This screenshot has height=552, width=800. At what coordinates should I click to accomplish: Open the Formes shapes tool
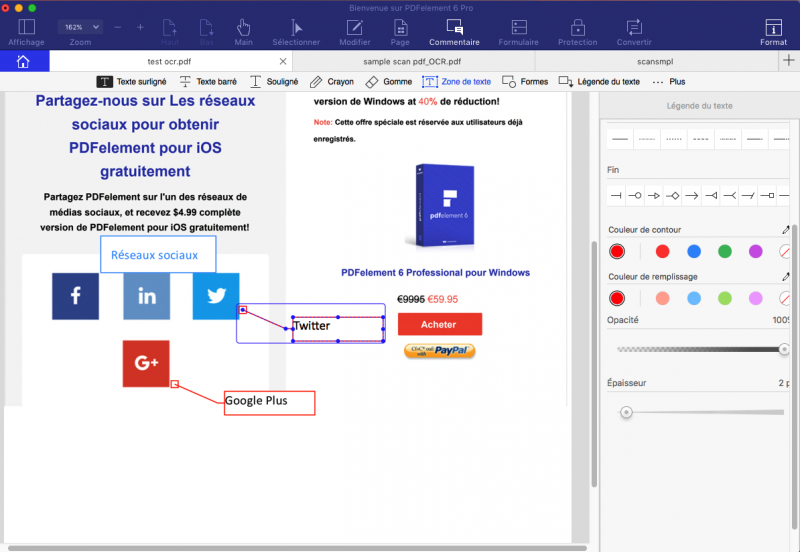coord(525,82)
